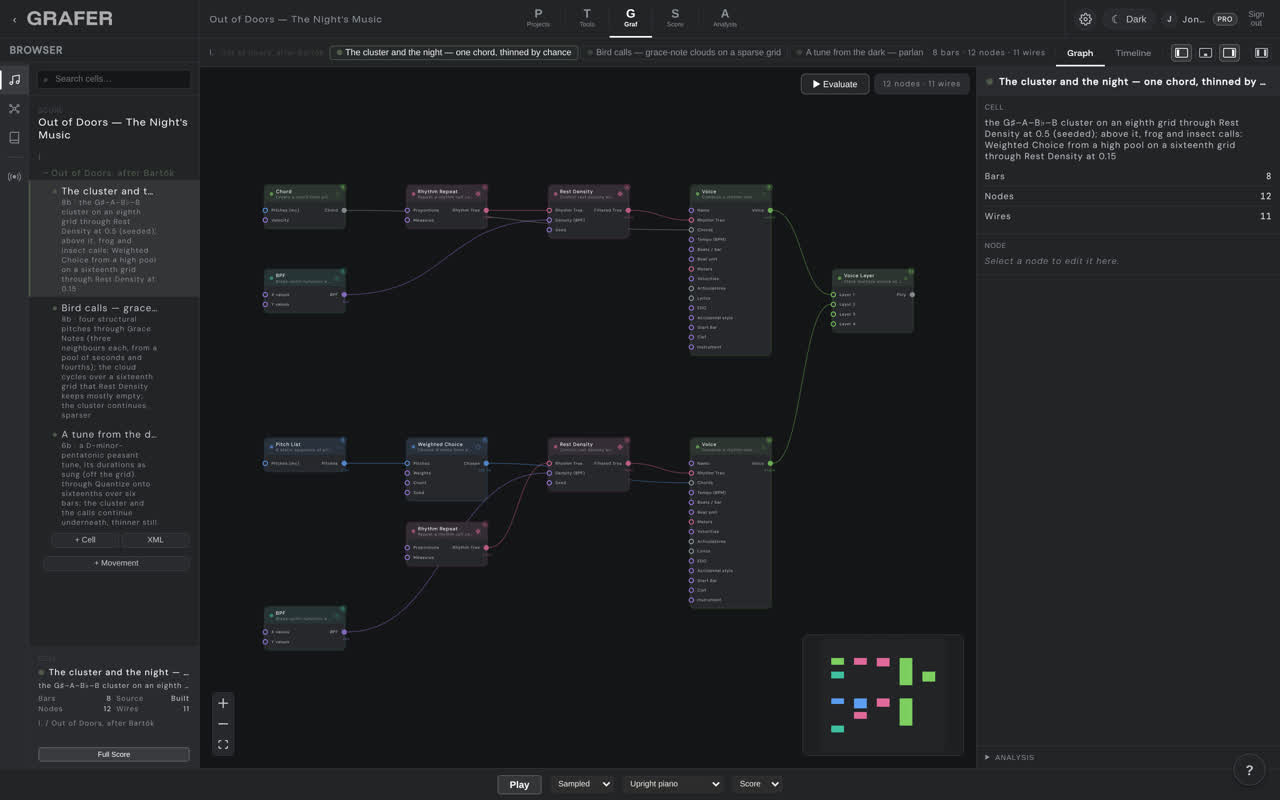Click the Sign out link
The width and height of the screenshot is (1280, 800).
pos(1256,19)
